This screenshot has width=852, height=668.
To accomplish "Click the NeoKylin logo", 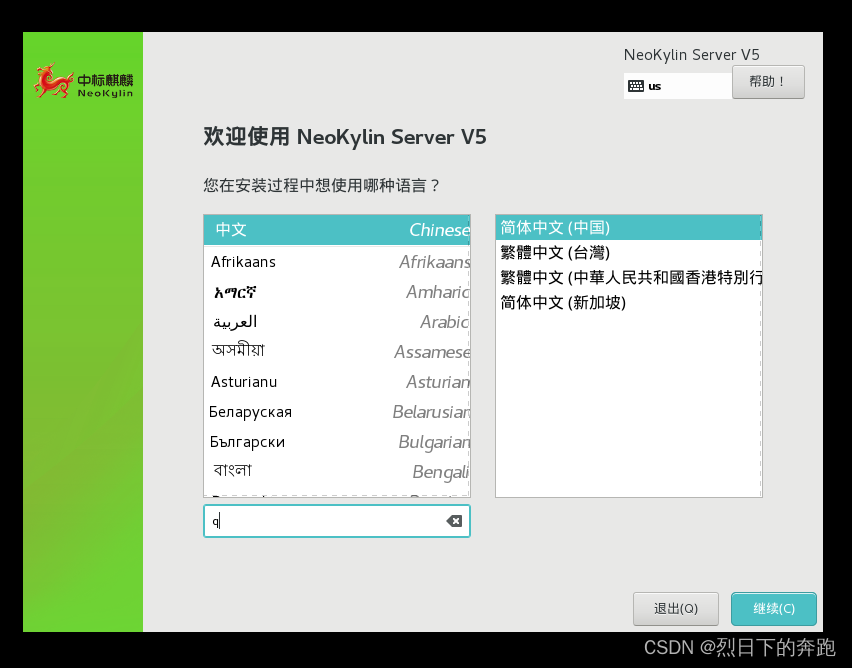I will [x=84, y=81].
